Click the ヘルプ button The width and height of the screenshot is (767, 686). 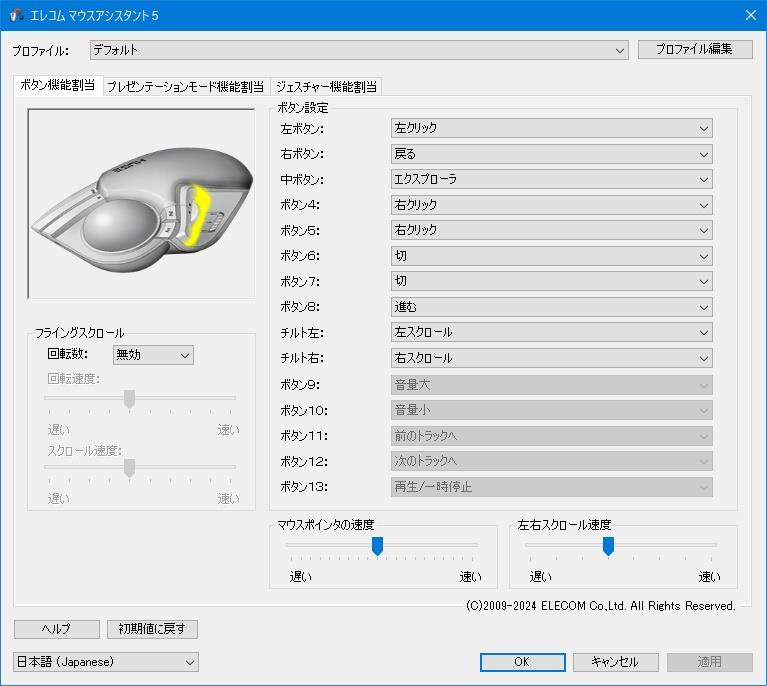pos(57,629)
